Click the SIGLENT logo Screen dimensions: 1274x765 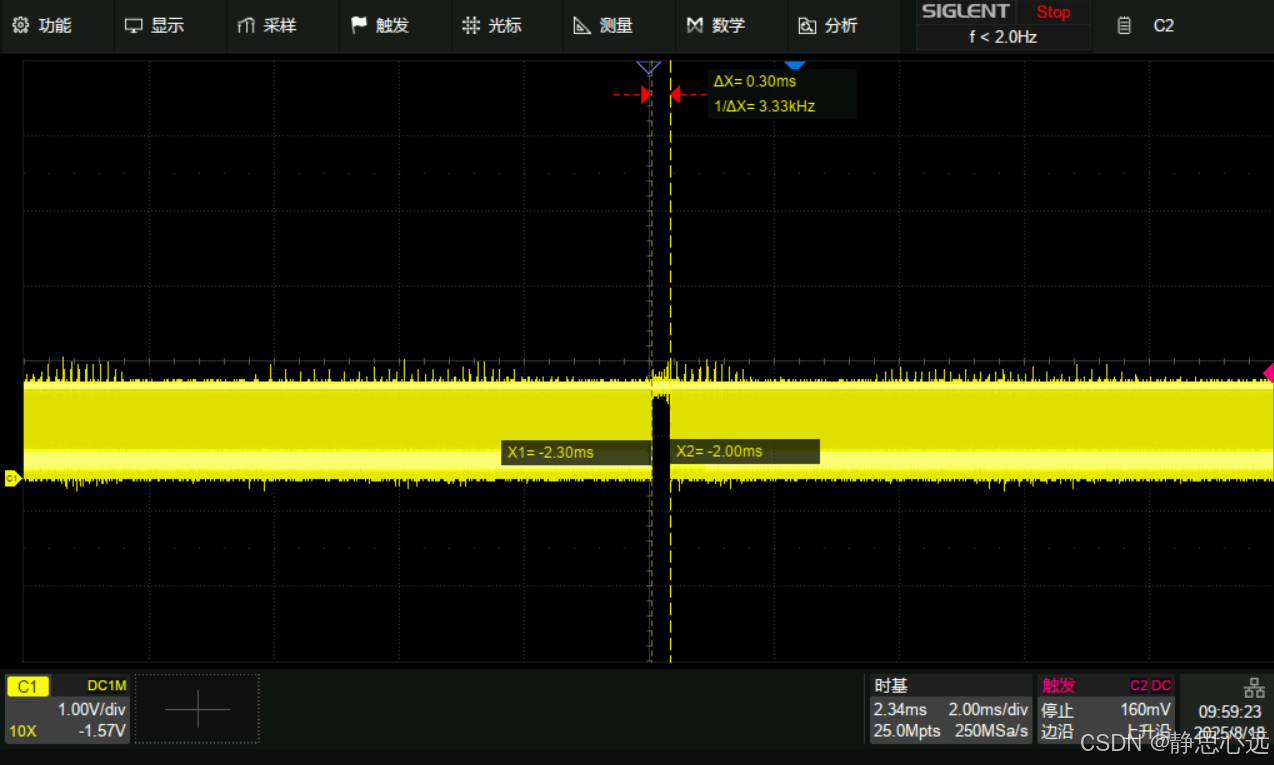coord(966,12)
